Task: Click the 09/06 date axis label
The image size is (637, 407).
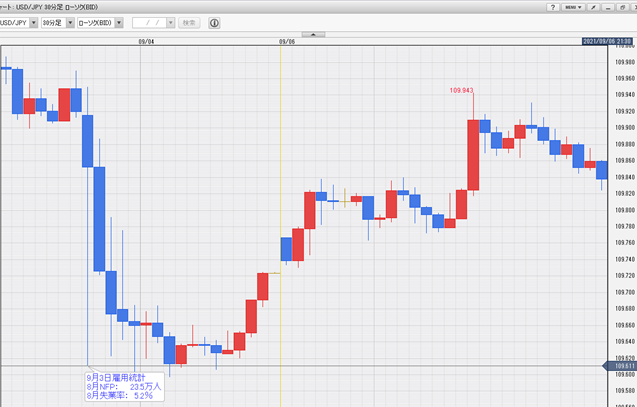Action: [x=287, y=41]
